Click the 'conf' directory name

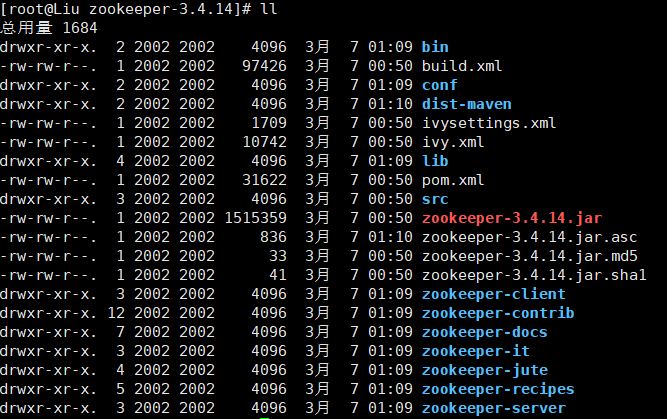coord(439,85)
